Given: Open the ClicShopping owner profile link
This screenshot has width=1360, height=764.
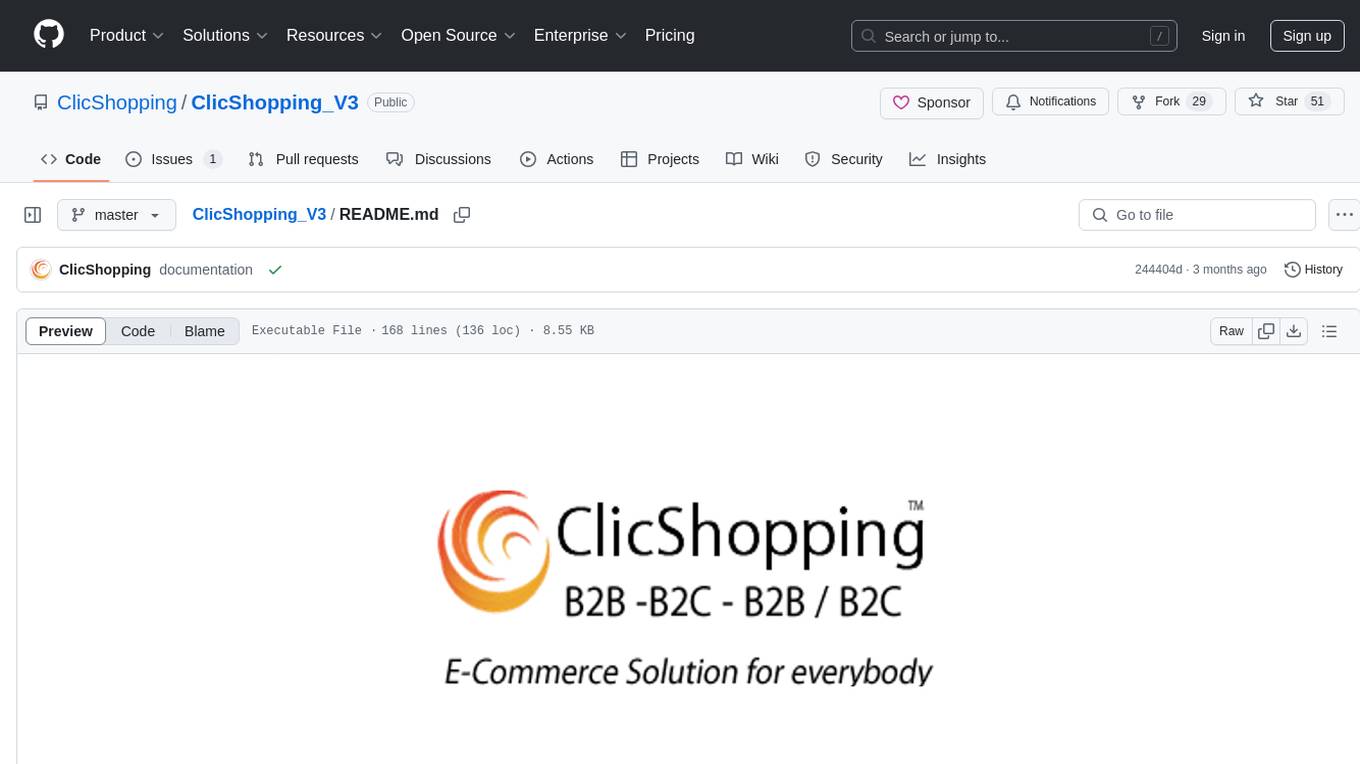Looking at the screenshot, I should click(117, 102).
